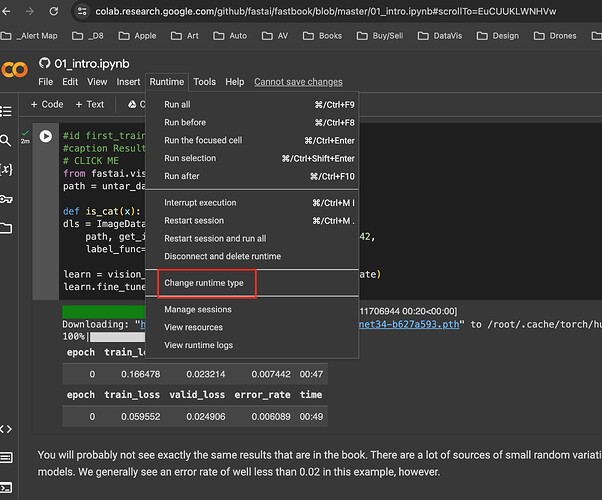The image size is (602, 500).
Task: Open the terminal panel icon
Action: [6, 486]
